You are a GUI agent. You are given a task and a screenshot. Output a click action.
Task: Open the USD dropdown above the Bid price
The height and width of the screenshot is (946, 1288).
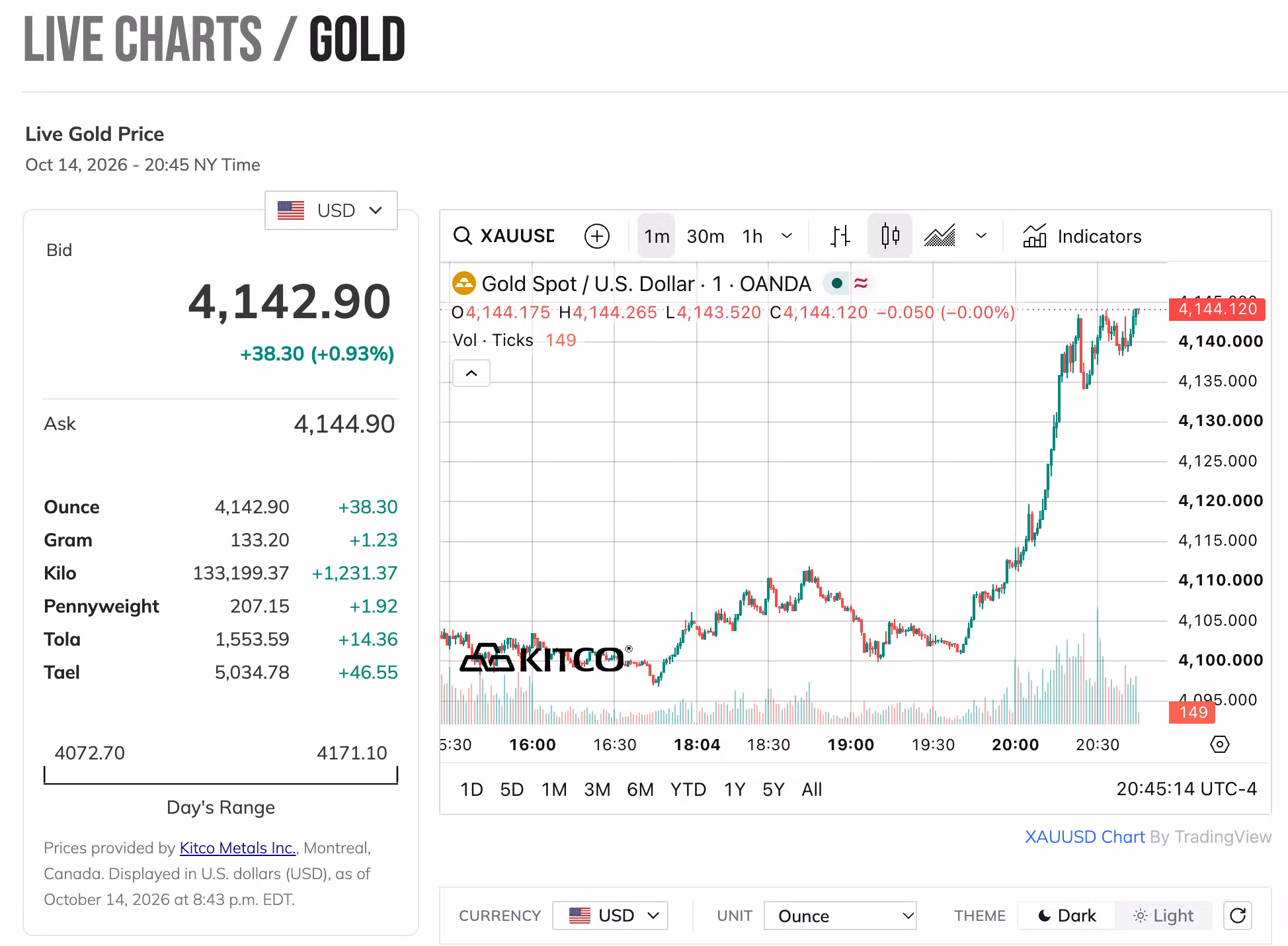331,210
